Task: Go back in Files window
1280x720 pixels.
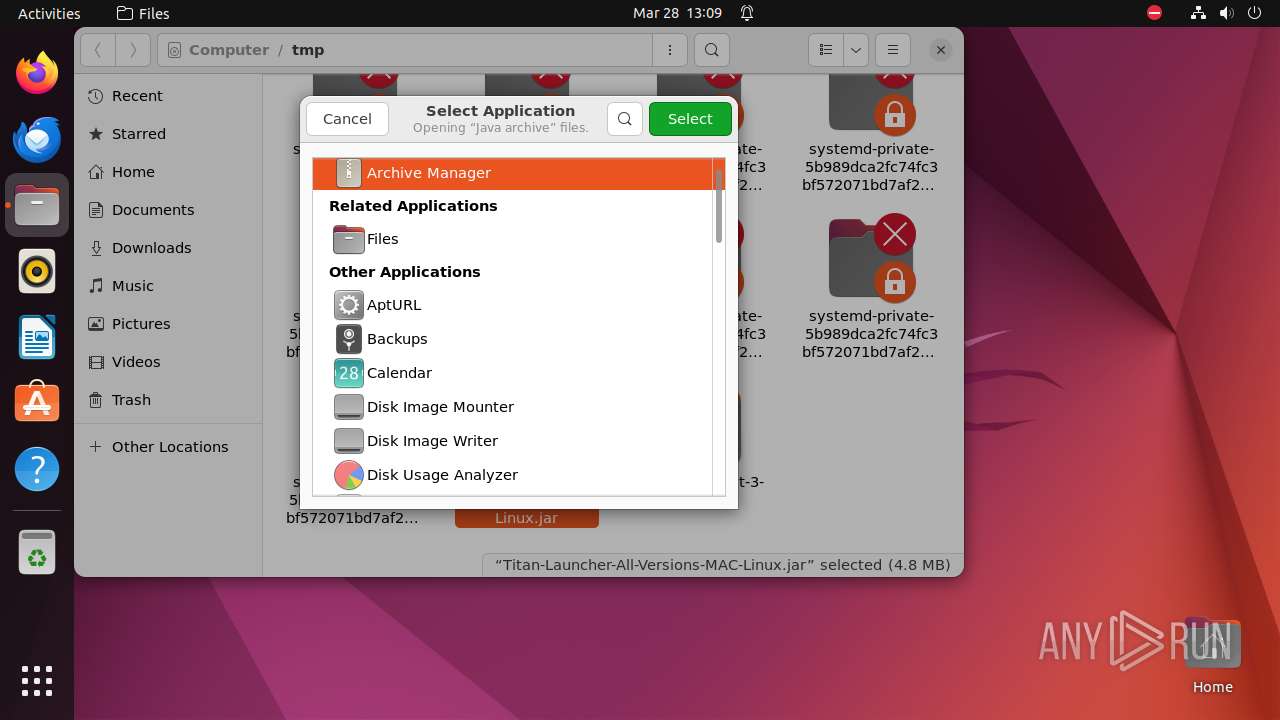Action: [98, 50]
